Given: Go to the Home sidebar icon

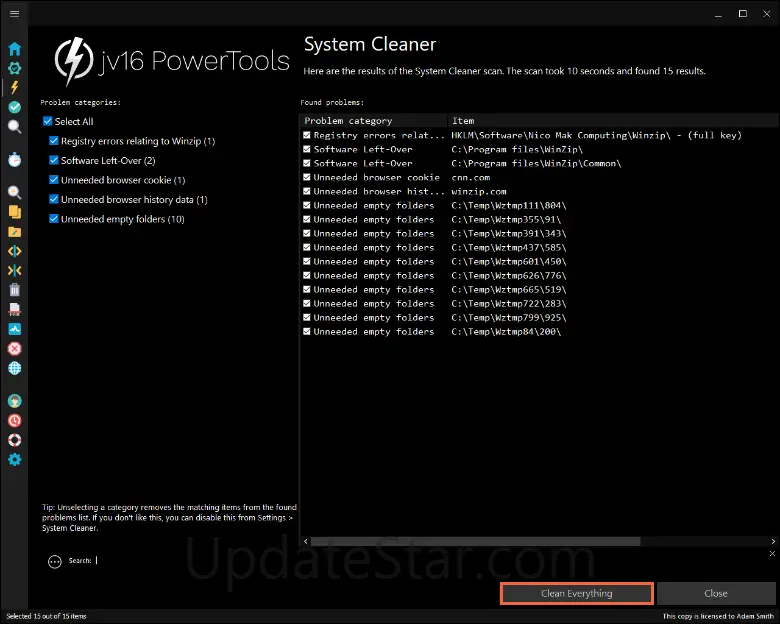Looking at the screenshot, I should (x=14, y=49).
